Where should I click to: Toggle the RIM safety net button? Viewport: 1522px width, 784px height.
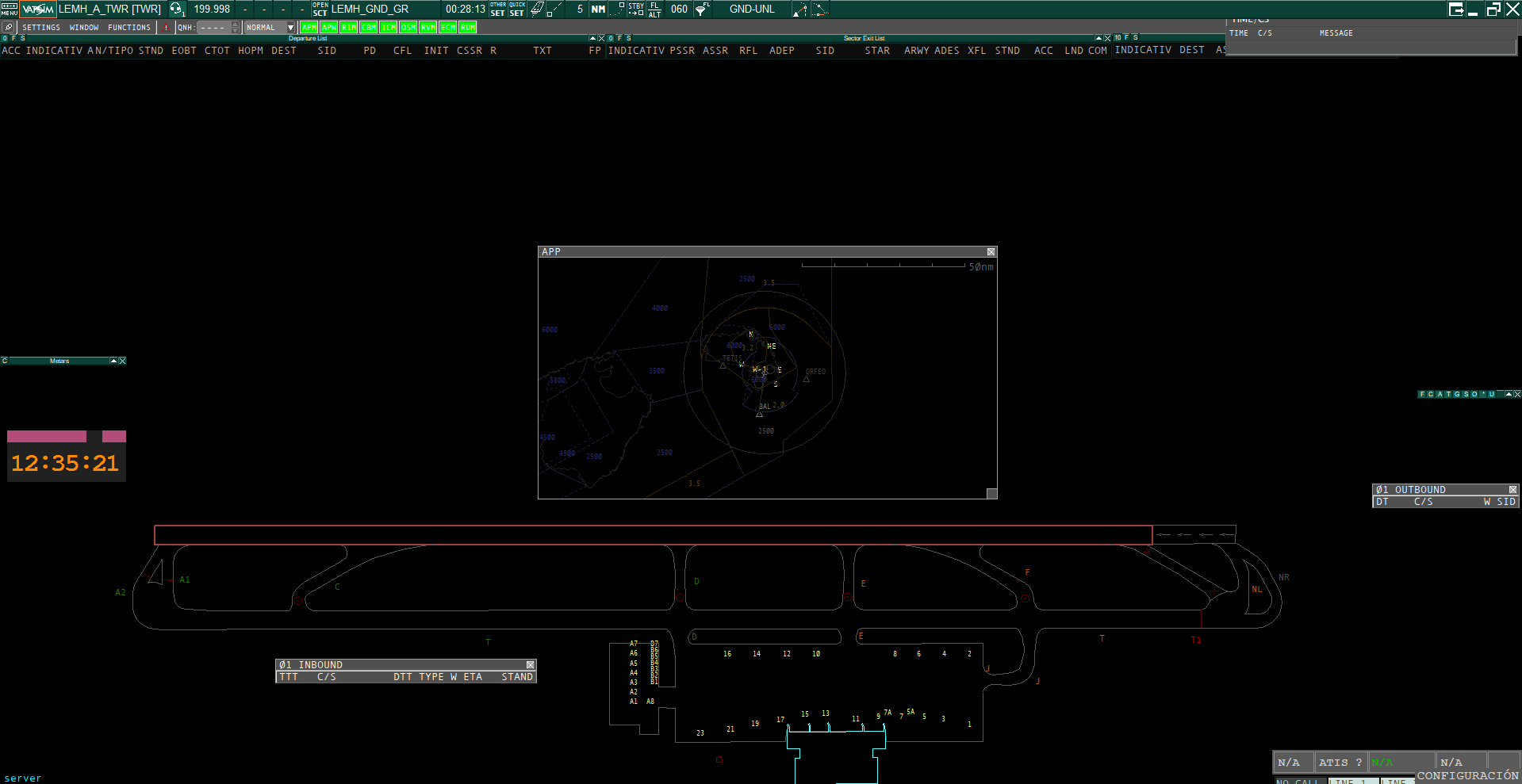(x=348, y=28)
